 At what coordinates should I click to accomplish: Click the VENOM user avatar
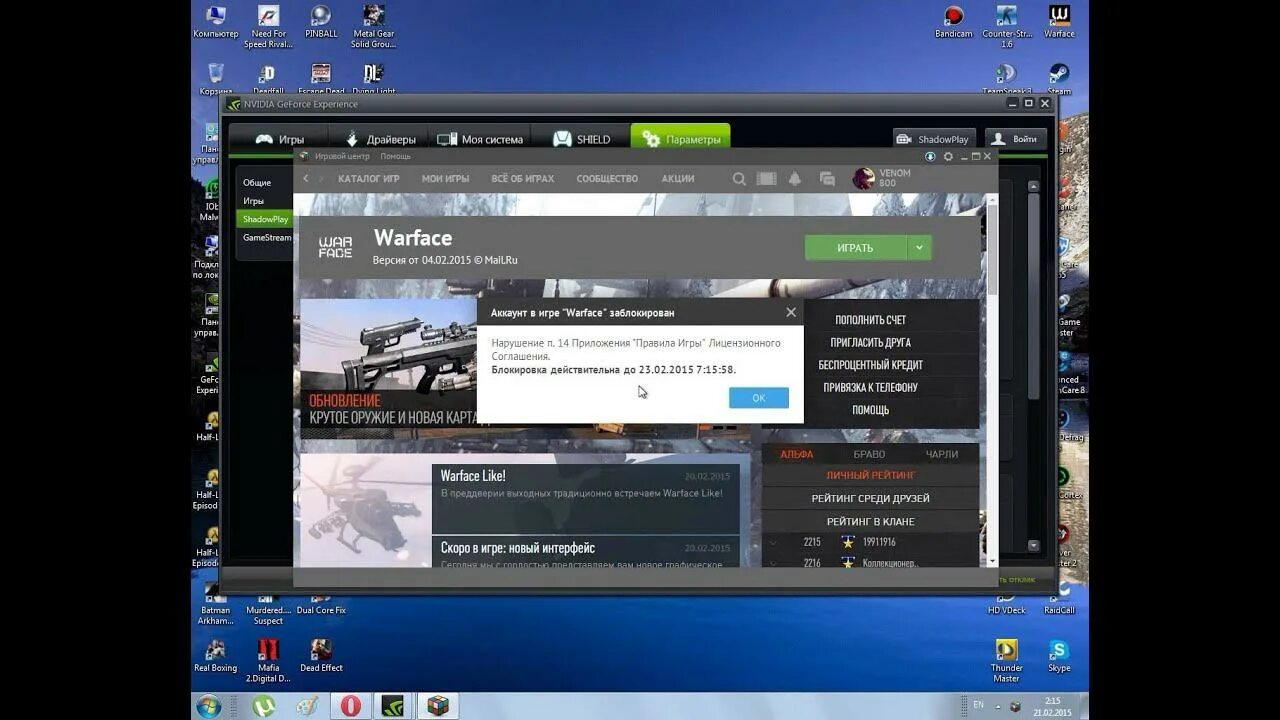pos(863,179)
